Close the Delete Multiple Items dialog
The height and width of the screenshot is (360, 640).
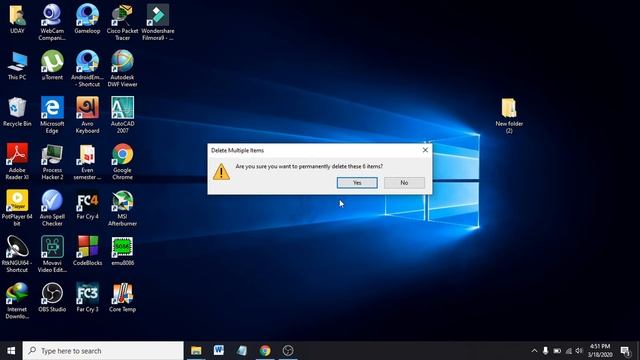click(425, 150)
